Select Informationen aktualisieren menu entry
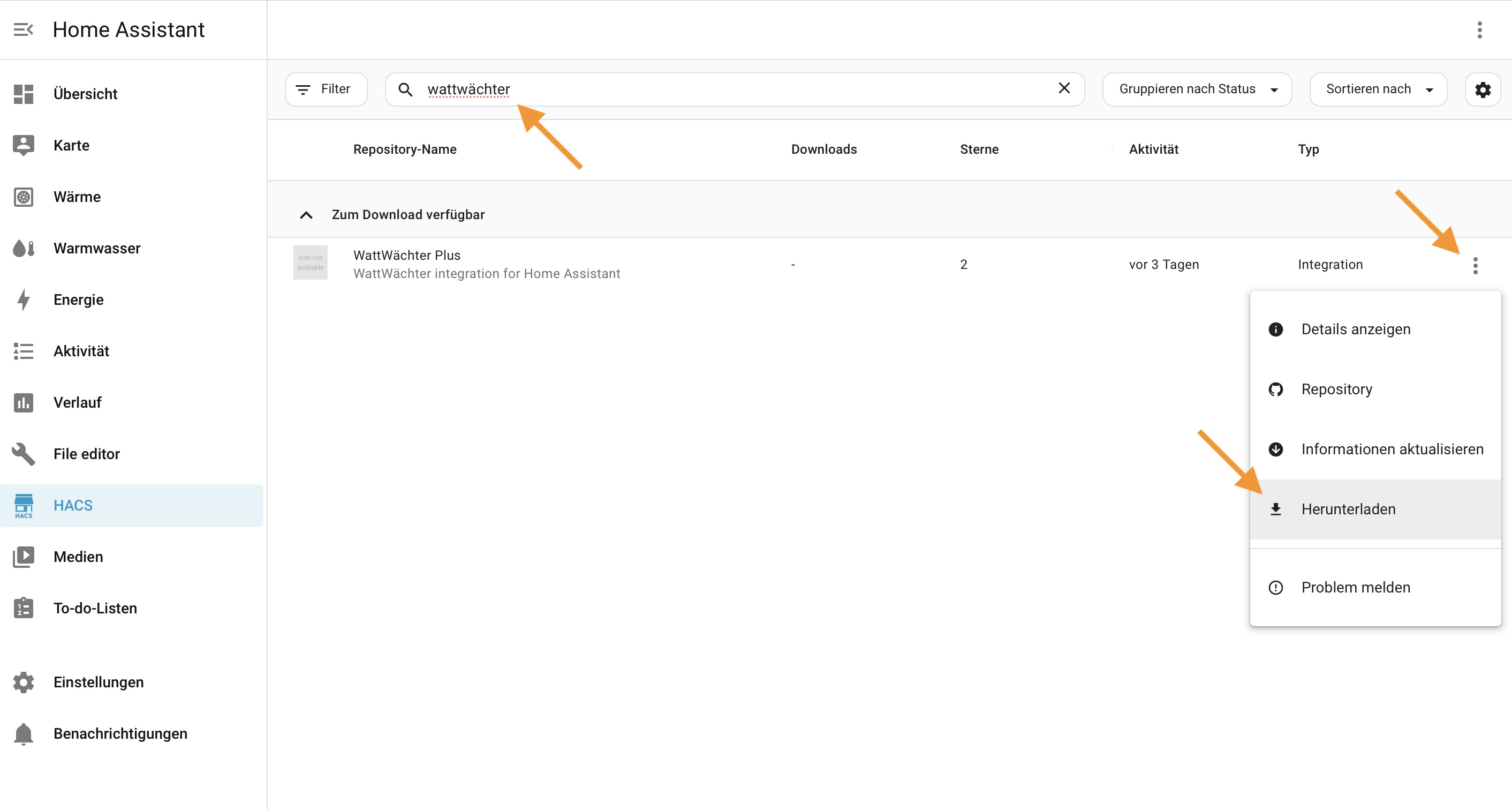 [1392, 449]
